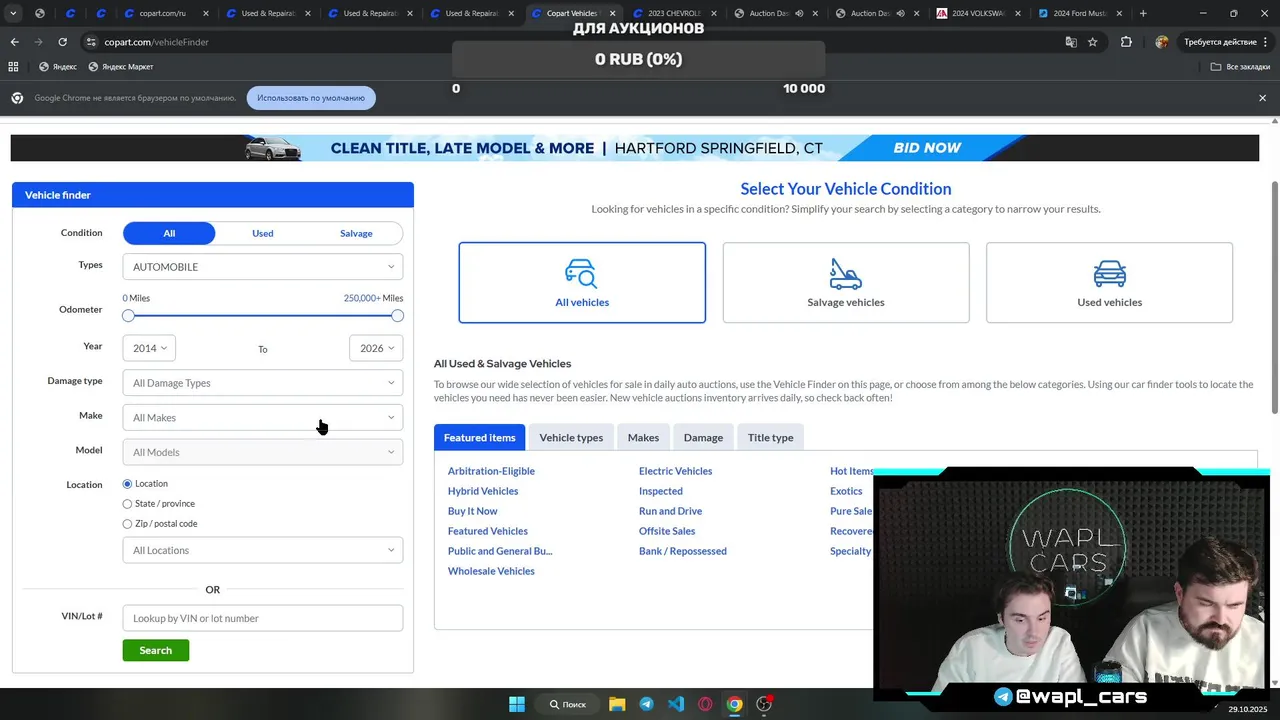
Task: Open the Hybrid Vehicles link
Action: 483,491
